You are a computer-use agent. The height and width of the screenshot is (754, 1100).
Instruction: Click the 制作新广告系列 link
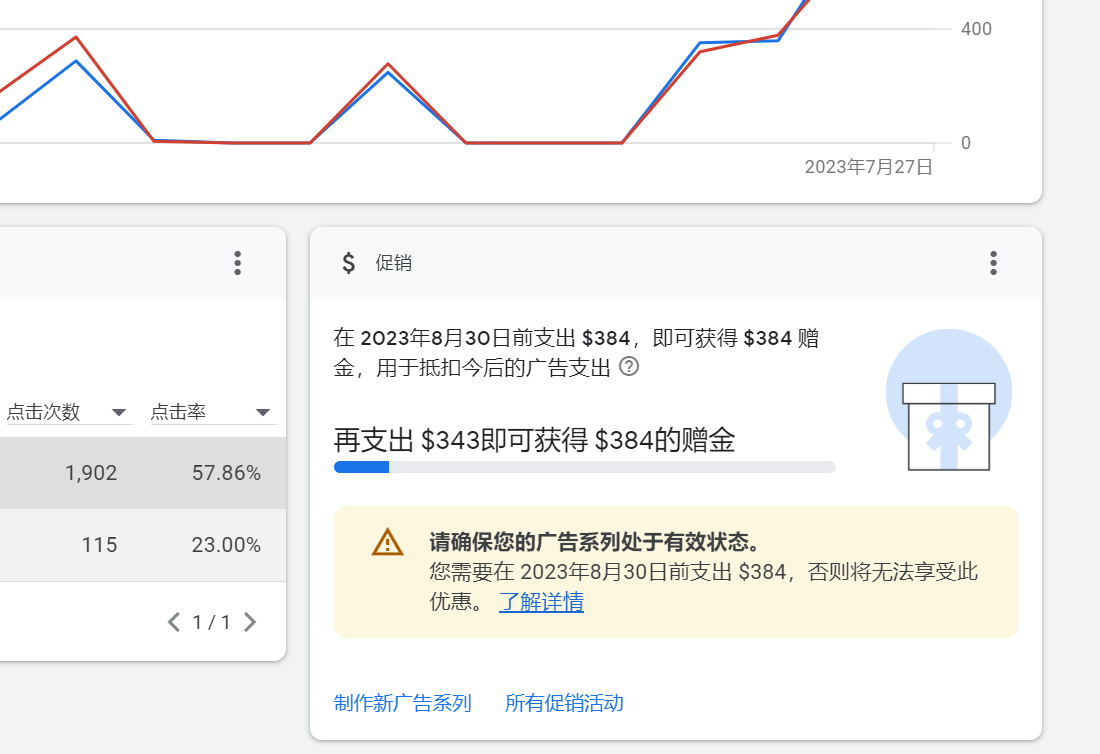pyautogui.click(x=402, y=703)
